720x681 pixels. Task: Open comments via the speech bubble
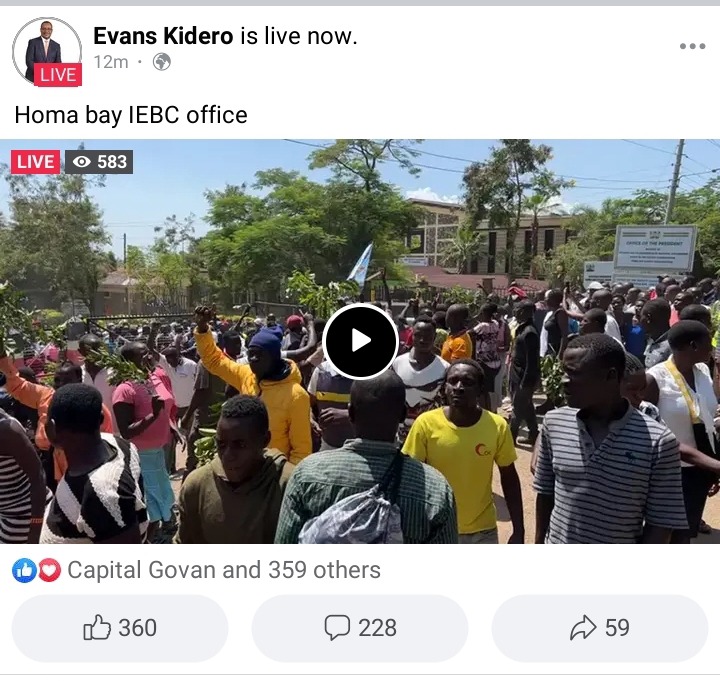[x=360, y=628]
